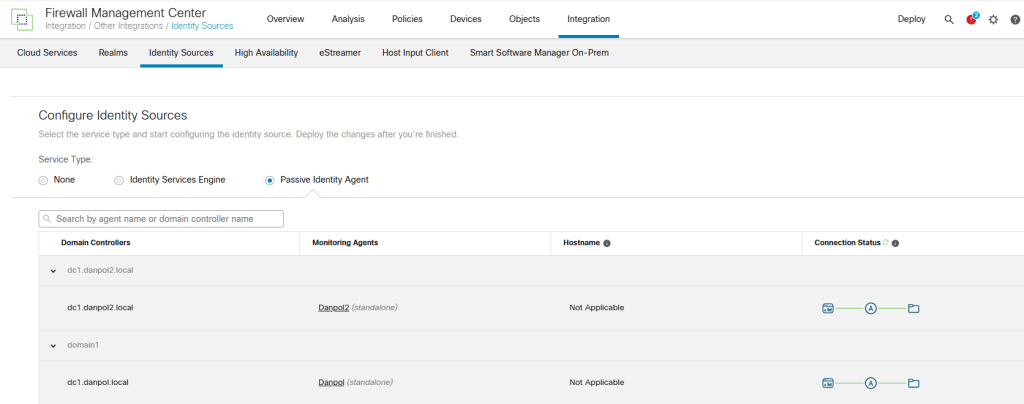The image size is (1024, 404).
Task: Select the dc1.danpol.local domain controller cell
Action: (98, 382)
